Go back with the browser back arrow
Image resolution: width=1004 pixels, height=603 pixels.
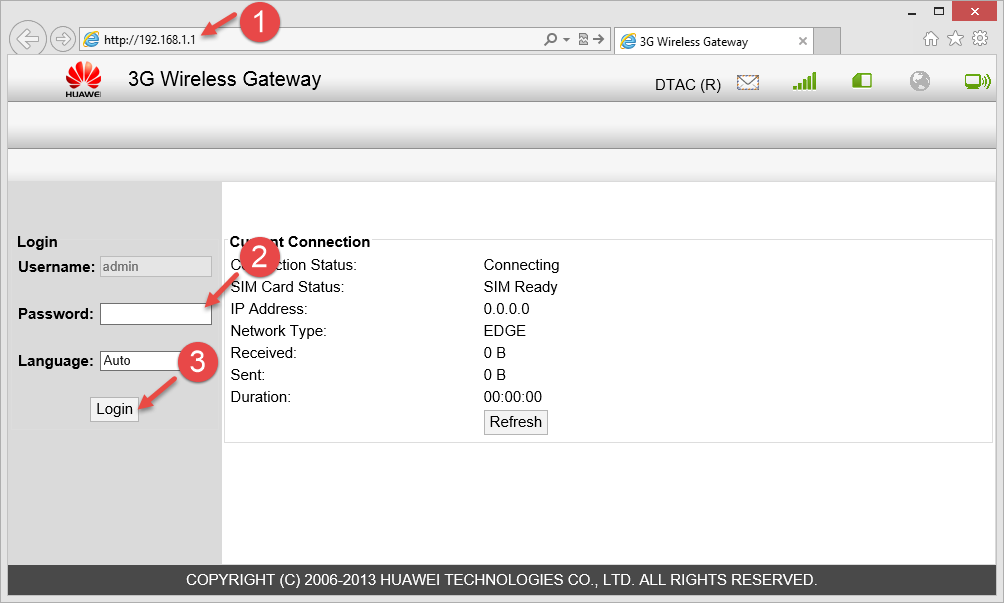pyautogui.click(x=28, y=39)
